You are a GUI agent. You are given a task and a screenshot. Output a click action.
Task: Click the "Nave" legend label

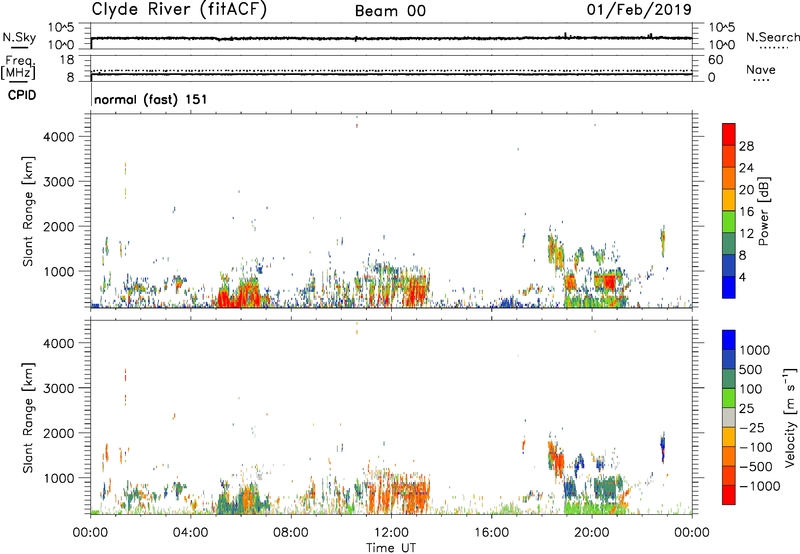[x=761, y=69]
